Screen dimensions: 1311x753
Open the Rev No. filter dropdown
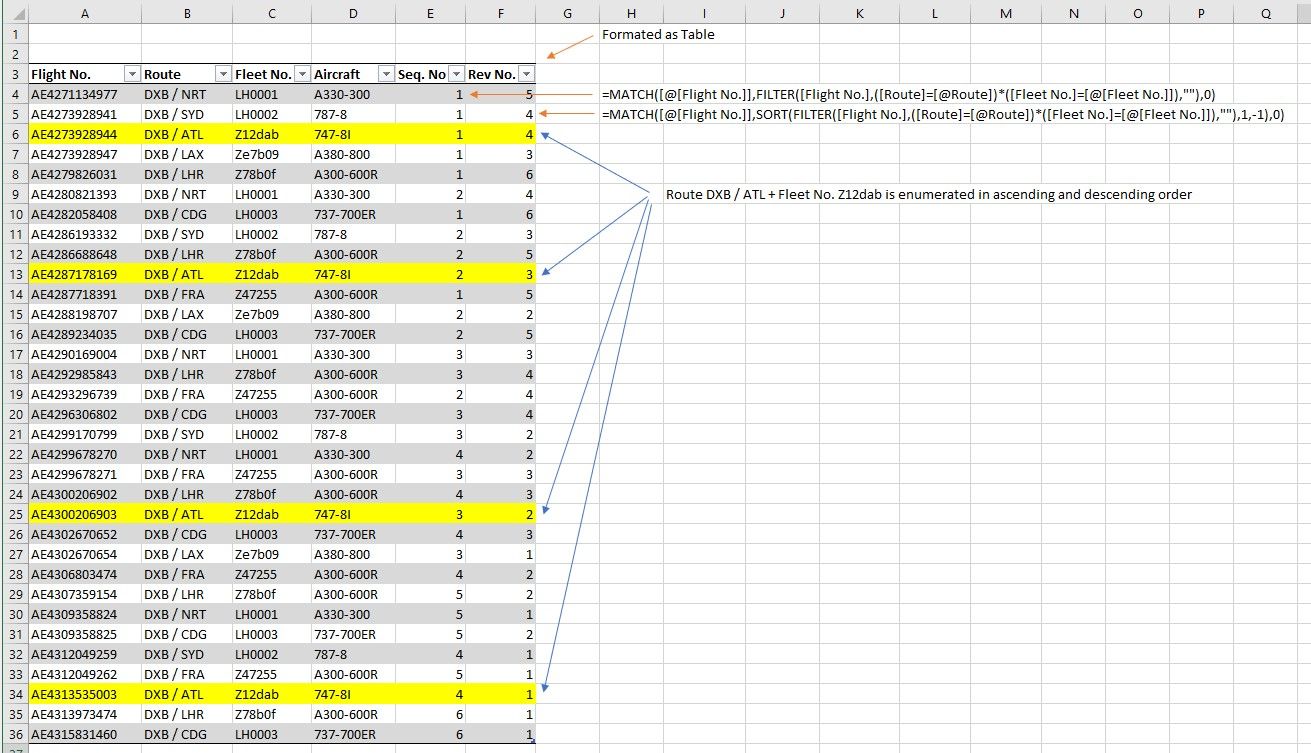(x=525, y=75)
